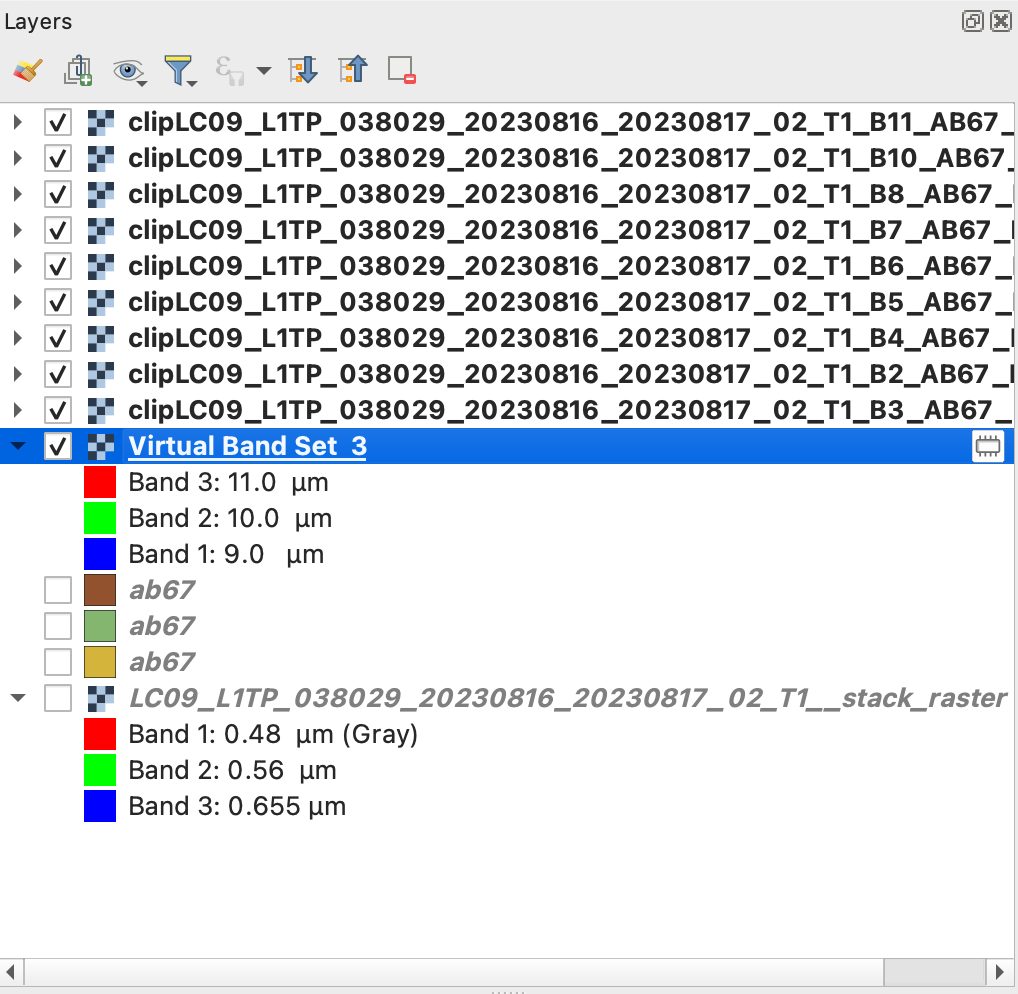Hide the Virtual Band Set 3 layer

[58, 446]
